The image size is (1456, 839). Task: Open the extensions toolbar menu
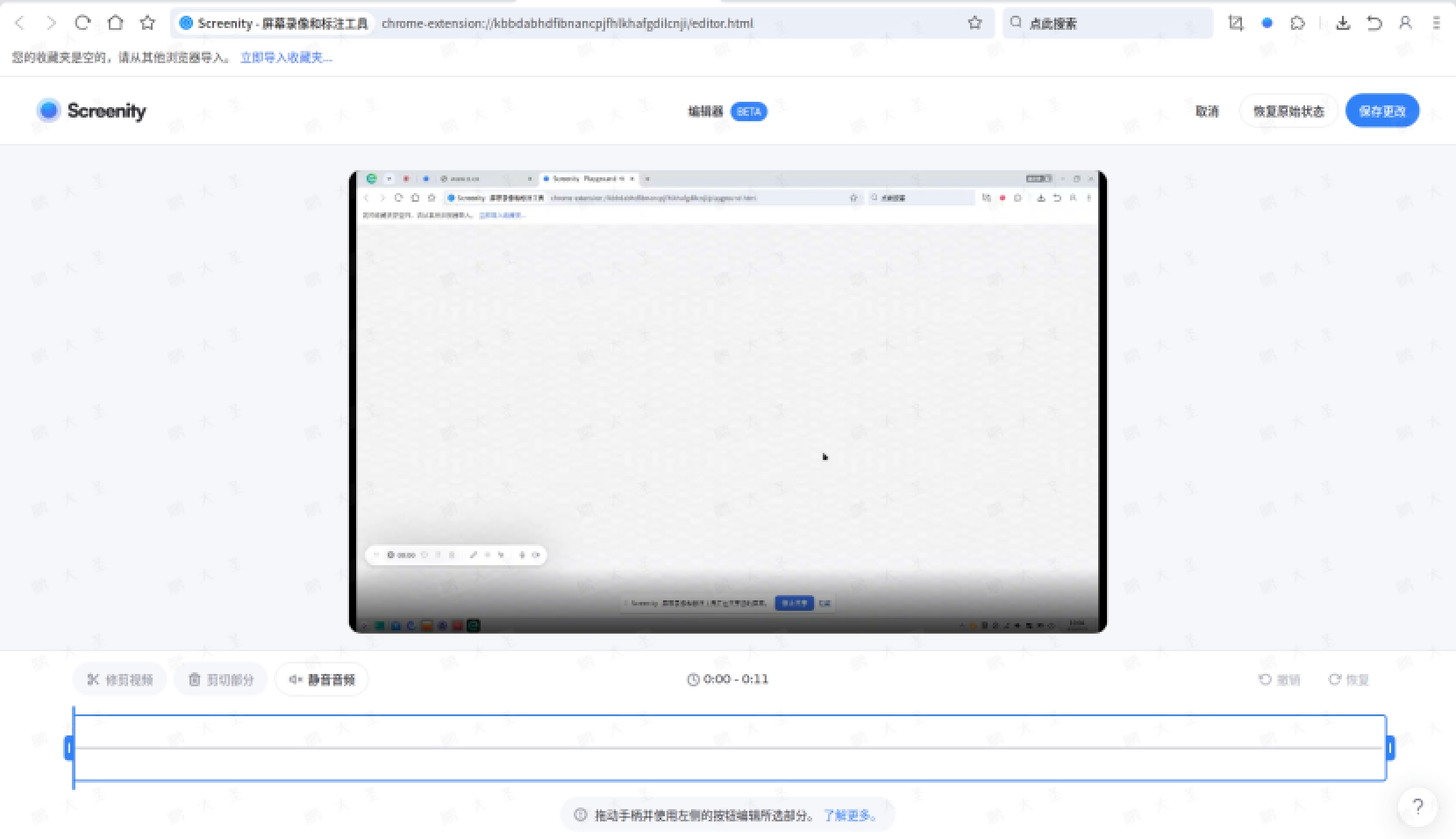pyautogui.click(x=1297, y=23)
